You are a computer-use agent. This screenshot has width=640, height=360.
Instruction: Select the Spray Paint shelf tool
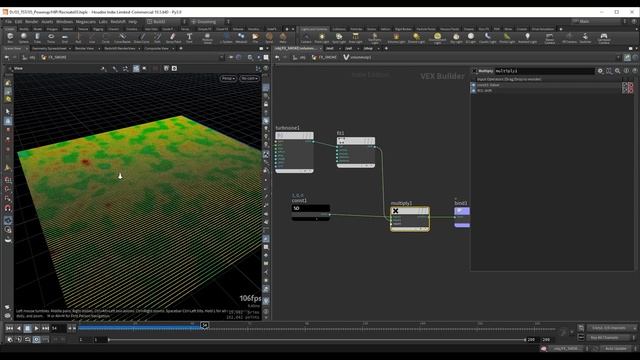173,38
